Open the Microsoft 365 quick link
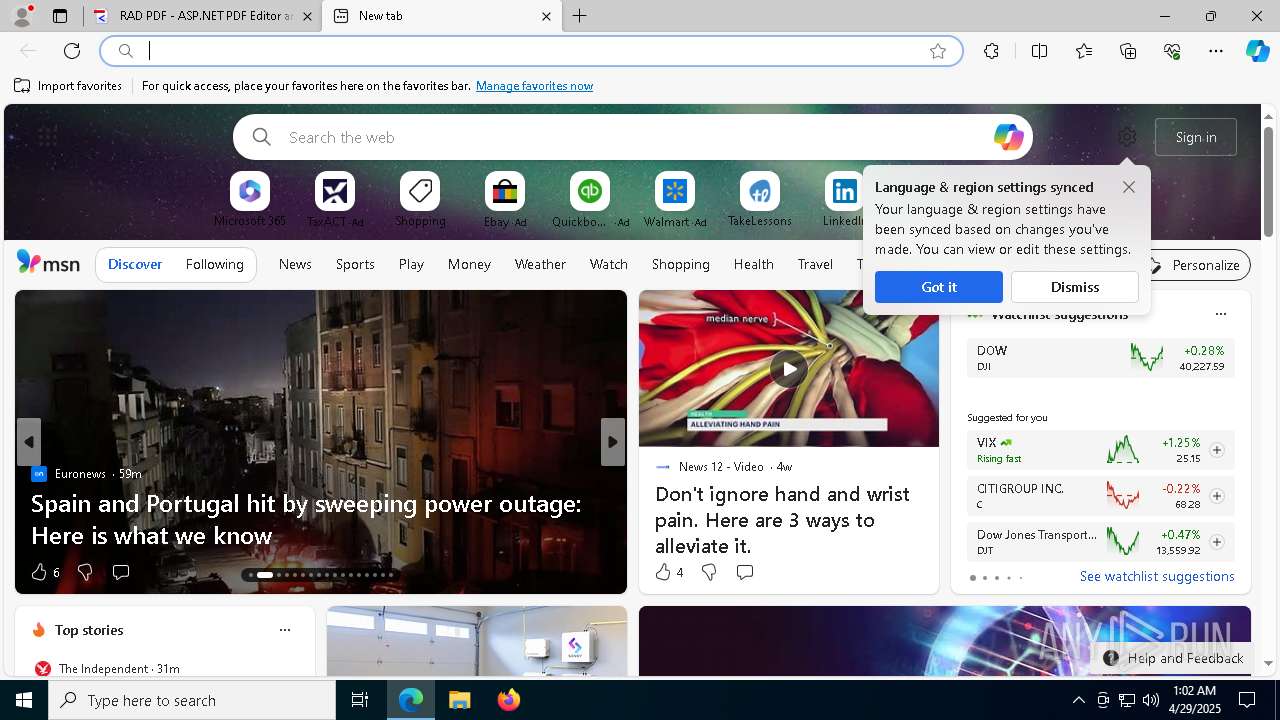 click(250, 199)
